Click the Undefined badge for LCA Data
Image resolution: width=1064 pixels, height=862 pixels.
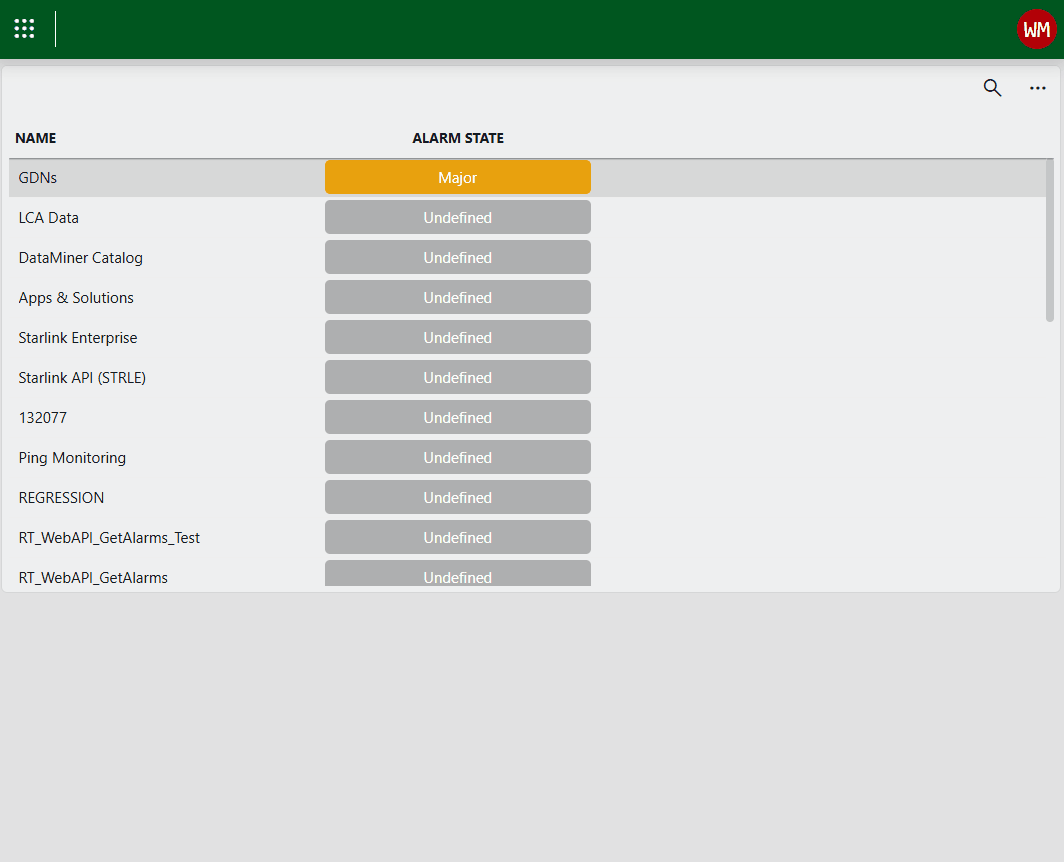458,218
